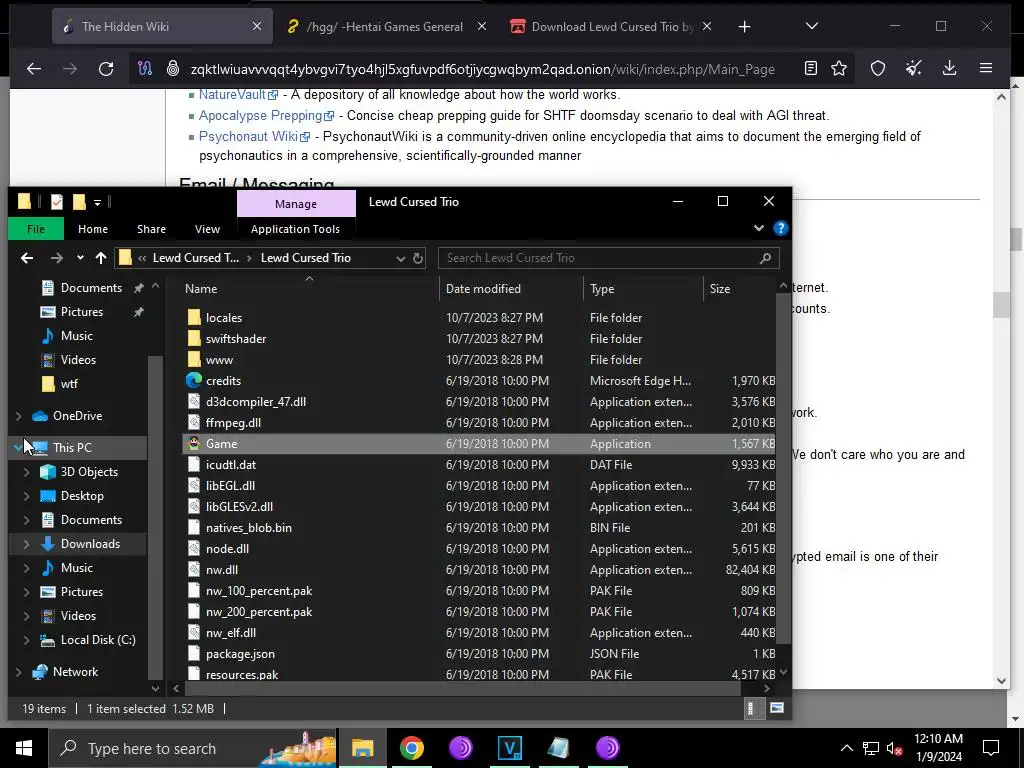Viewport: 1024px width, 768px height.
Task: Select the Game application file
Action: click(x=479, y=443)
